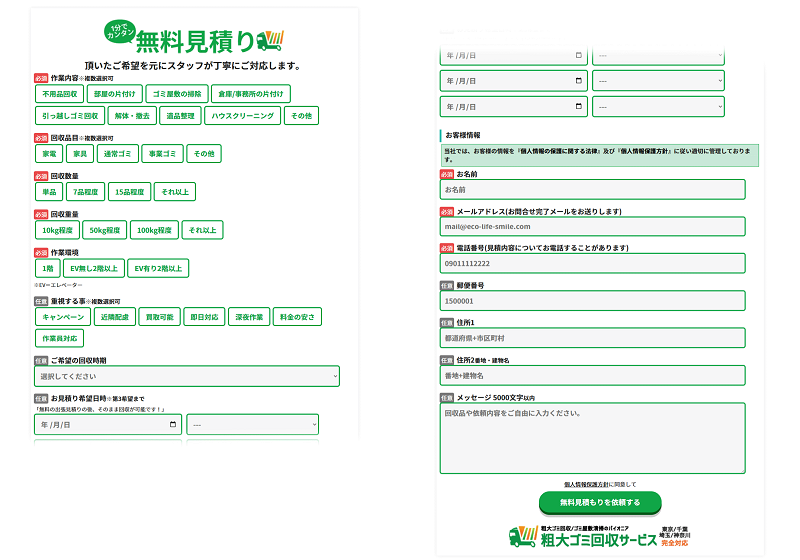Select the ハウスクリーニング option

pyautogui.click(x=242, y=116)
